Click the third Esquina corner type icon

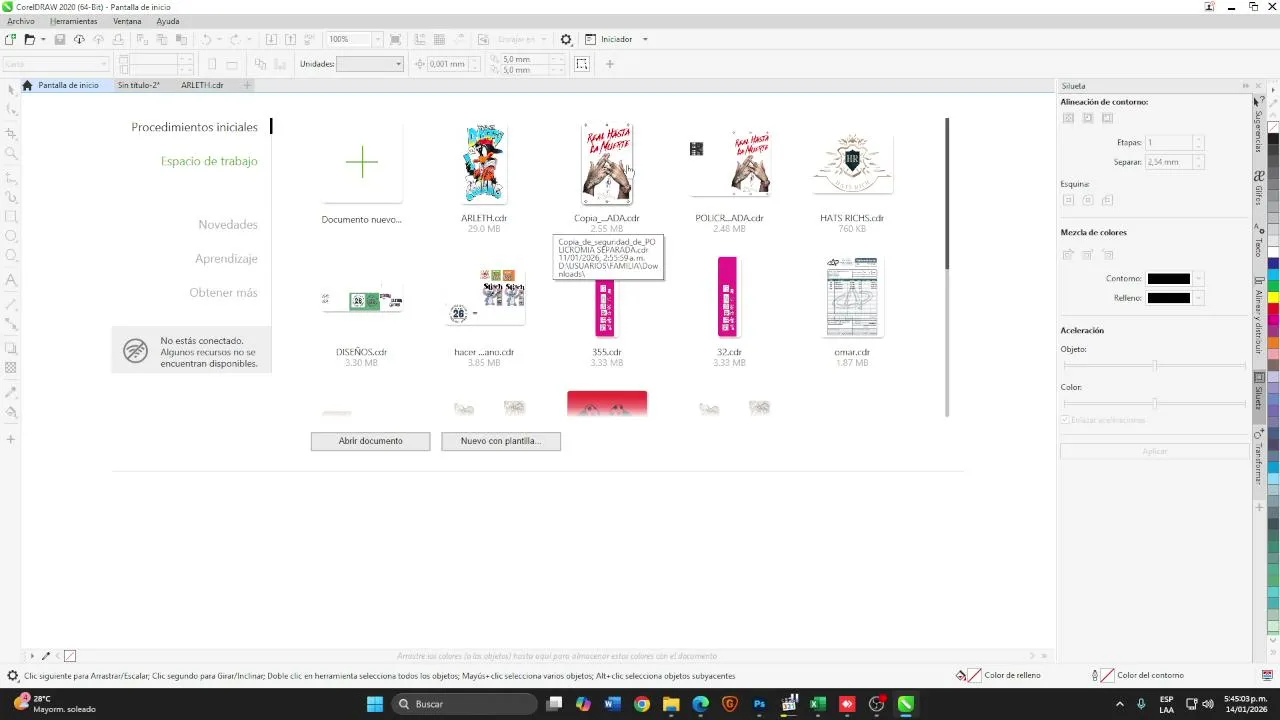click(1107, 200)
